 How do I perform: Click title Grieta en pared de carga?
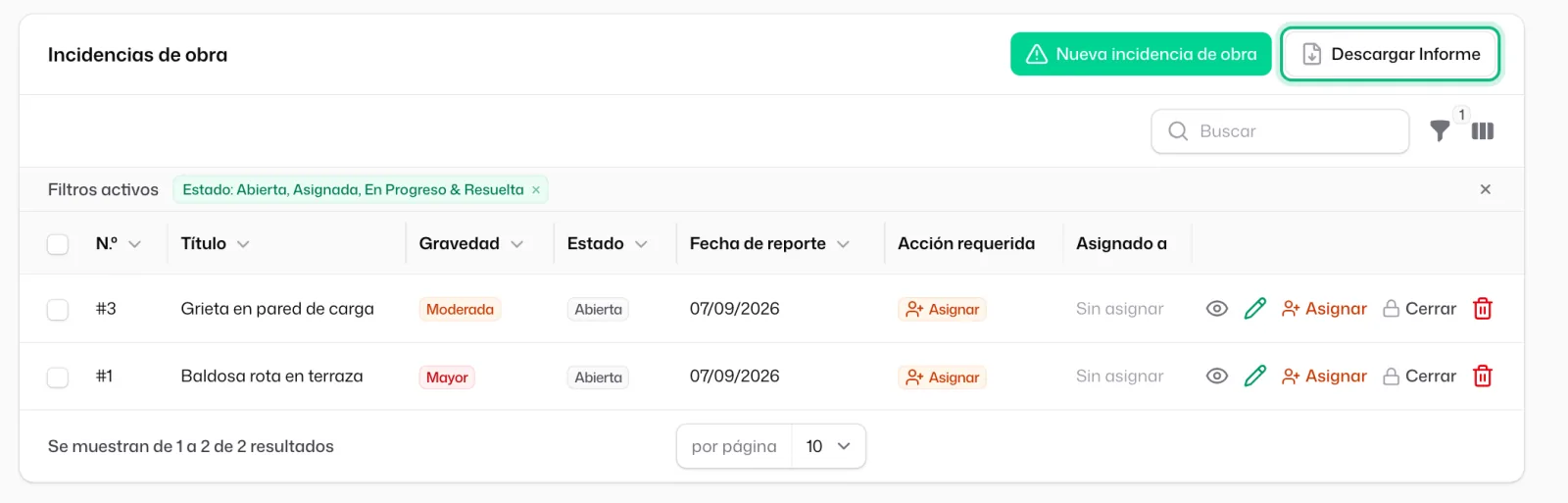pyautogui.click(x=277, y=309)
